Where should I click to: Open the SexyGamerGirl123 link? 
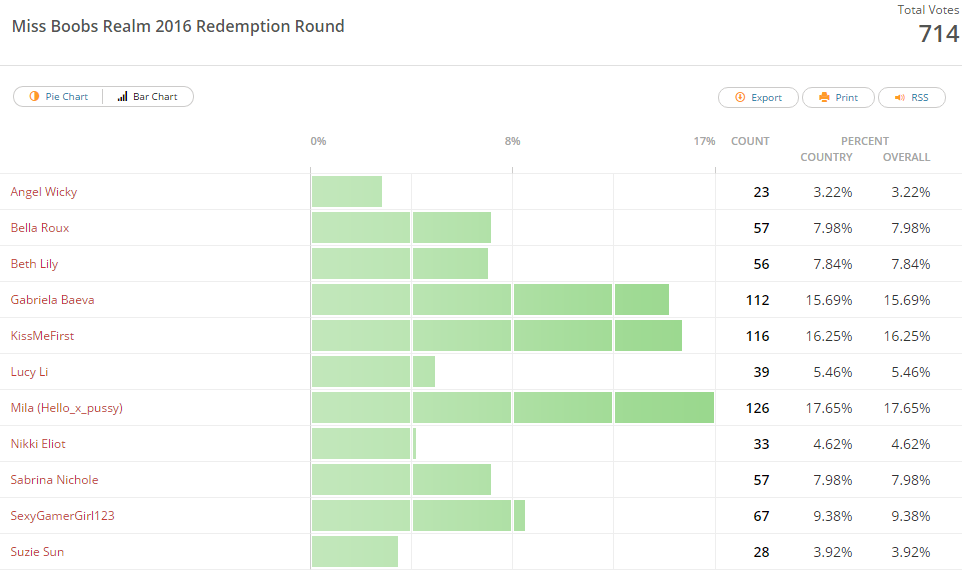[x=55, y=516]
